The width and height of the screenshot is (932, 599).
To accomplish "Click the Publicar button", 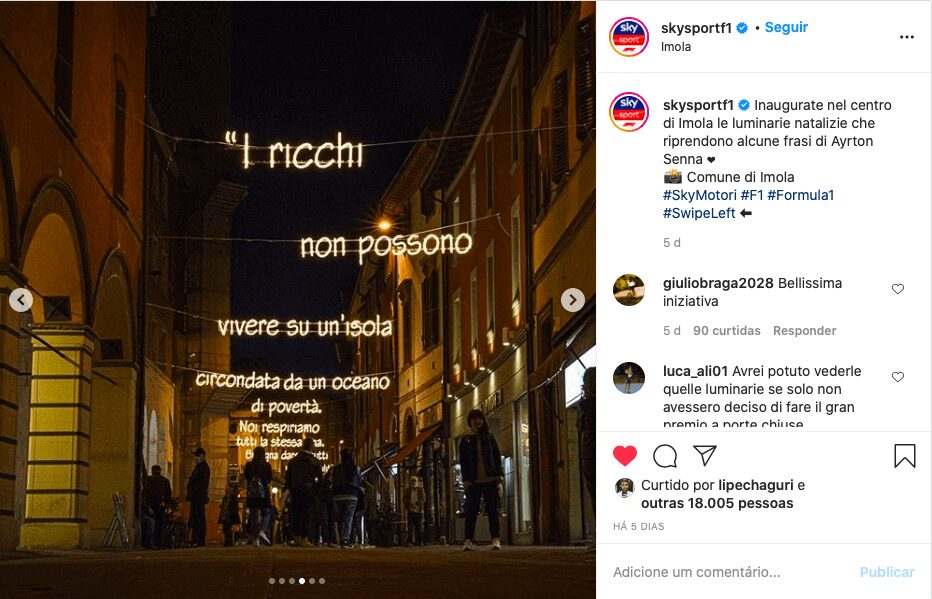I will 887,572.
